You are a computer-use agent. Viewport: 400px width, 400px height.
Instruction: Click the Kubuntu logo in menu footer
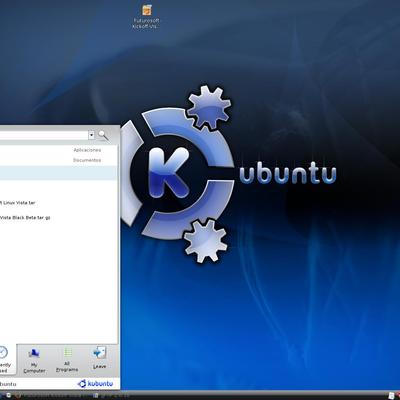tap(95, 384)
